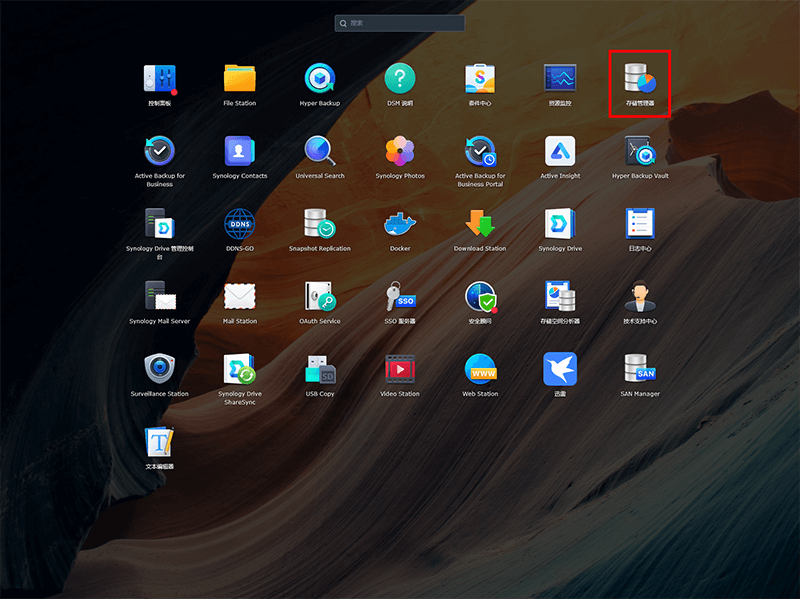The width and height of the screenshot is (800, 599).
Task: Launch Universal Search app
Action: coord(320,152)
